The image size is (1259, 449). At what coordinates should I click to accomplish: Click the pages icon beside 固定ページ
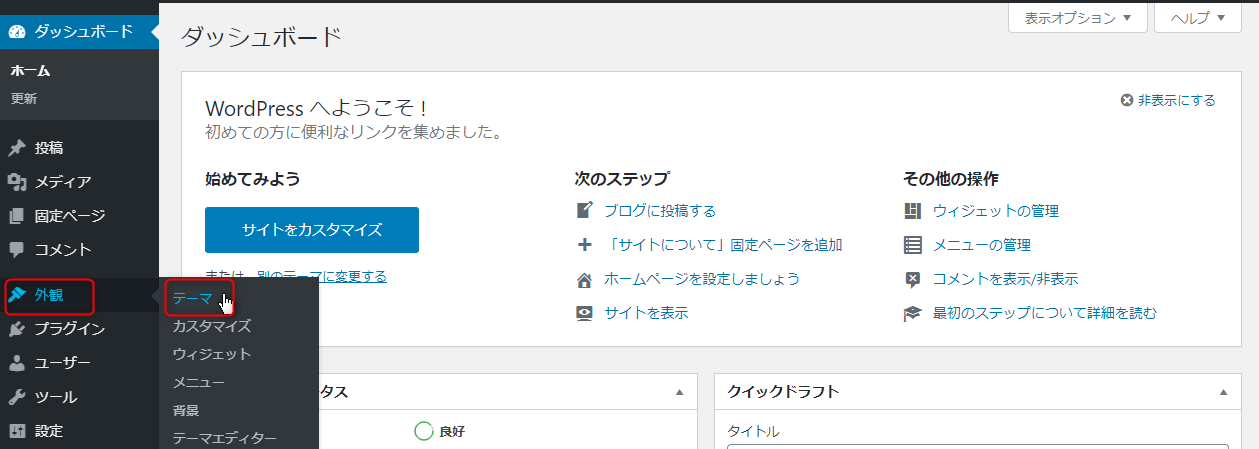(17, 216)
